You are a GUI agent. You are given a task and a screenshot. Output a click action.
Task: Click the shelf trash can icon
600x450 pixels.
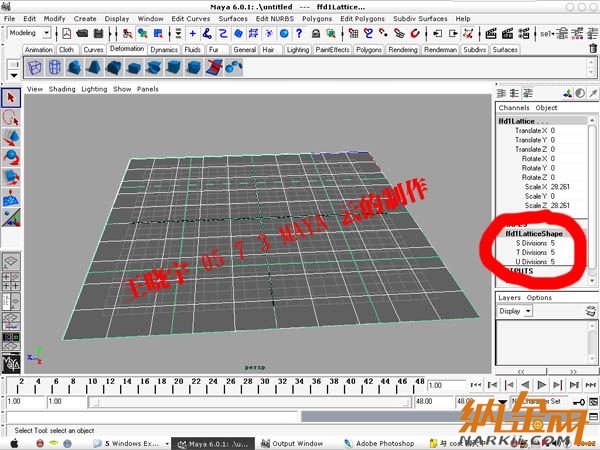pyautogui.click(x=593, y=49)
